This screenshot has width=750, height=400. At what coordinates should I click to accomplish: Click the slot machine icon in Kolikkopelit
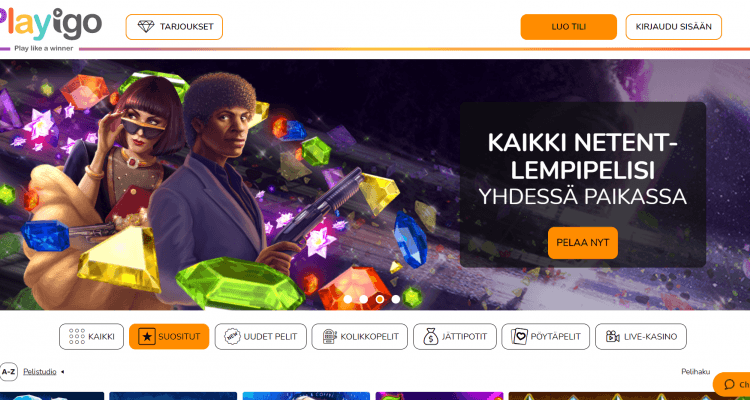(x=330, y=336)
